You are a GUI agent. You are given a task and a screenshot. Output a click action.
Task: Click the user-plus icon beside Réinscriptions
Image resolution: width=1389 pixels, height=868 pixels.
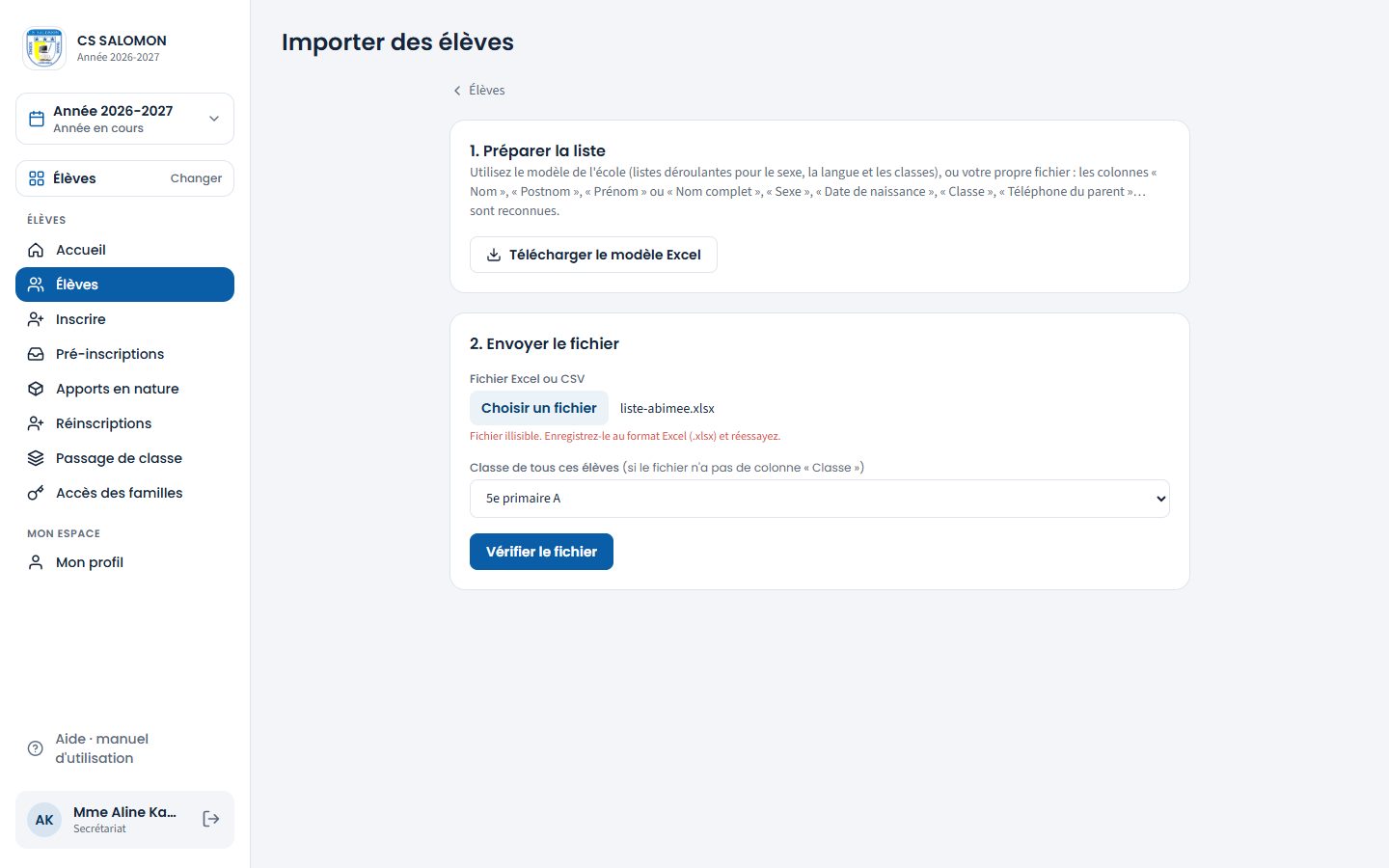(36, 423)
